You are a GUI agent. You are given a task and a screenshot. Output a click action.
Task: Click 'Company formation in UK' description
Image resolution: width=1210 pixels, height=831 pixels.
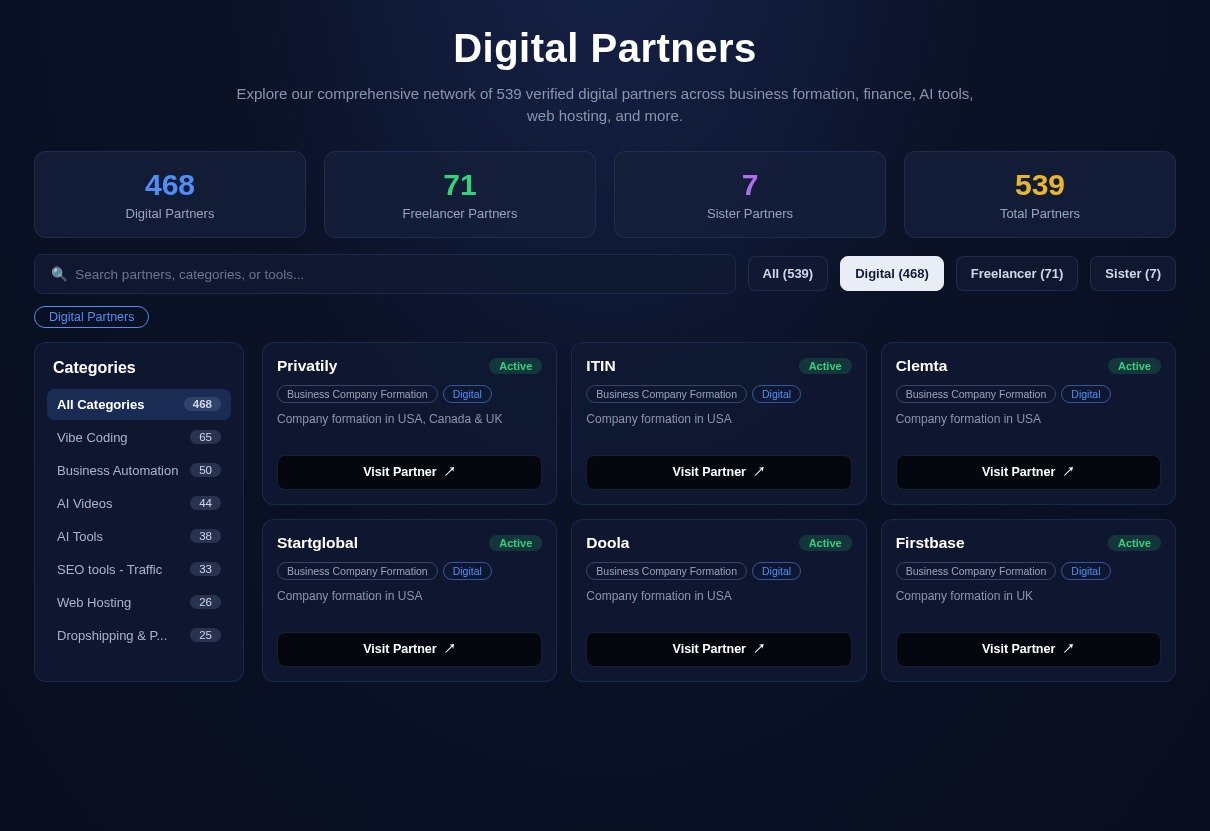pos(964,596)
